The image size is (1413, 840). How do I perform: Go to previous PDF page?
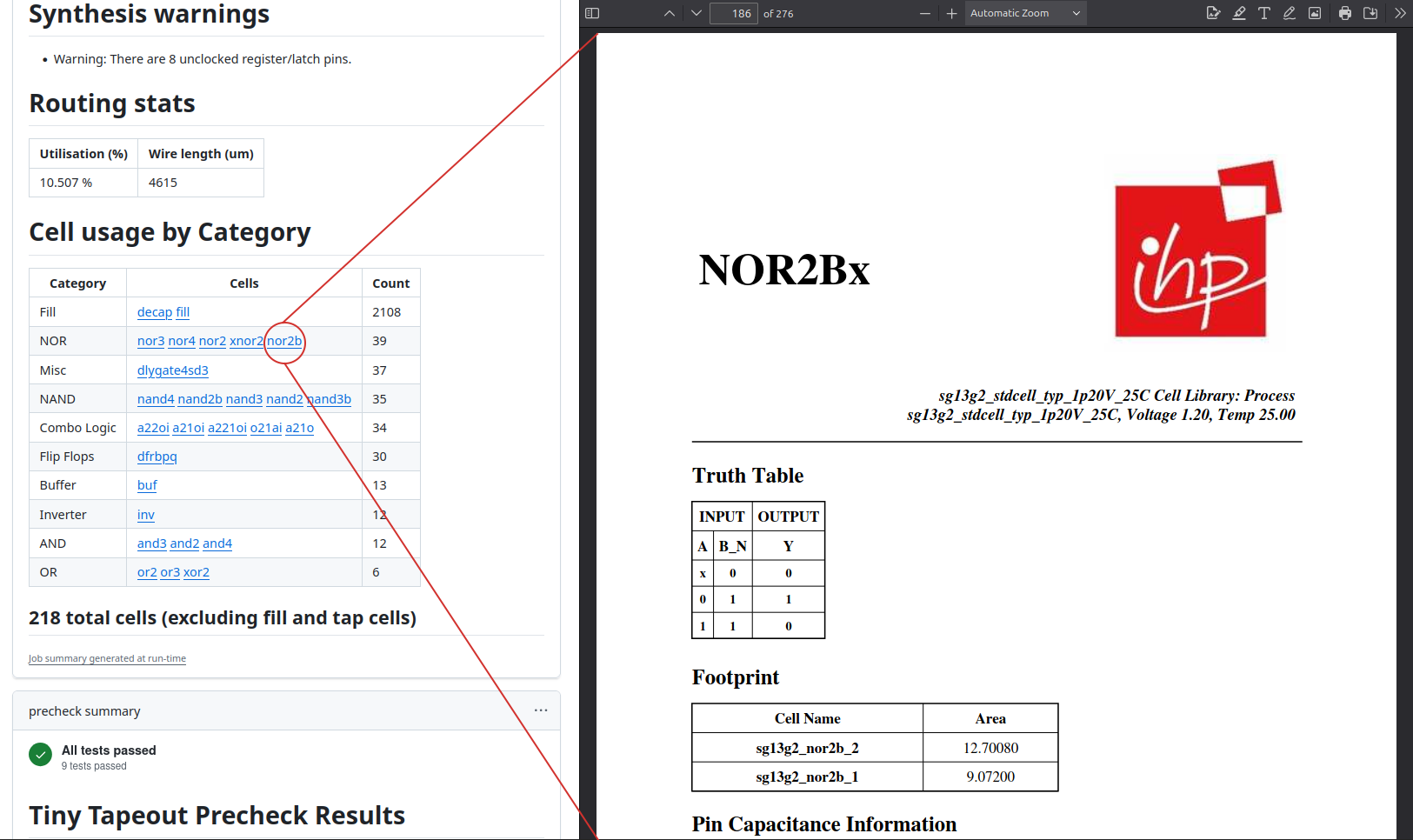coord(669,13)
